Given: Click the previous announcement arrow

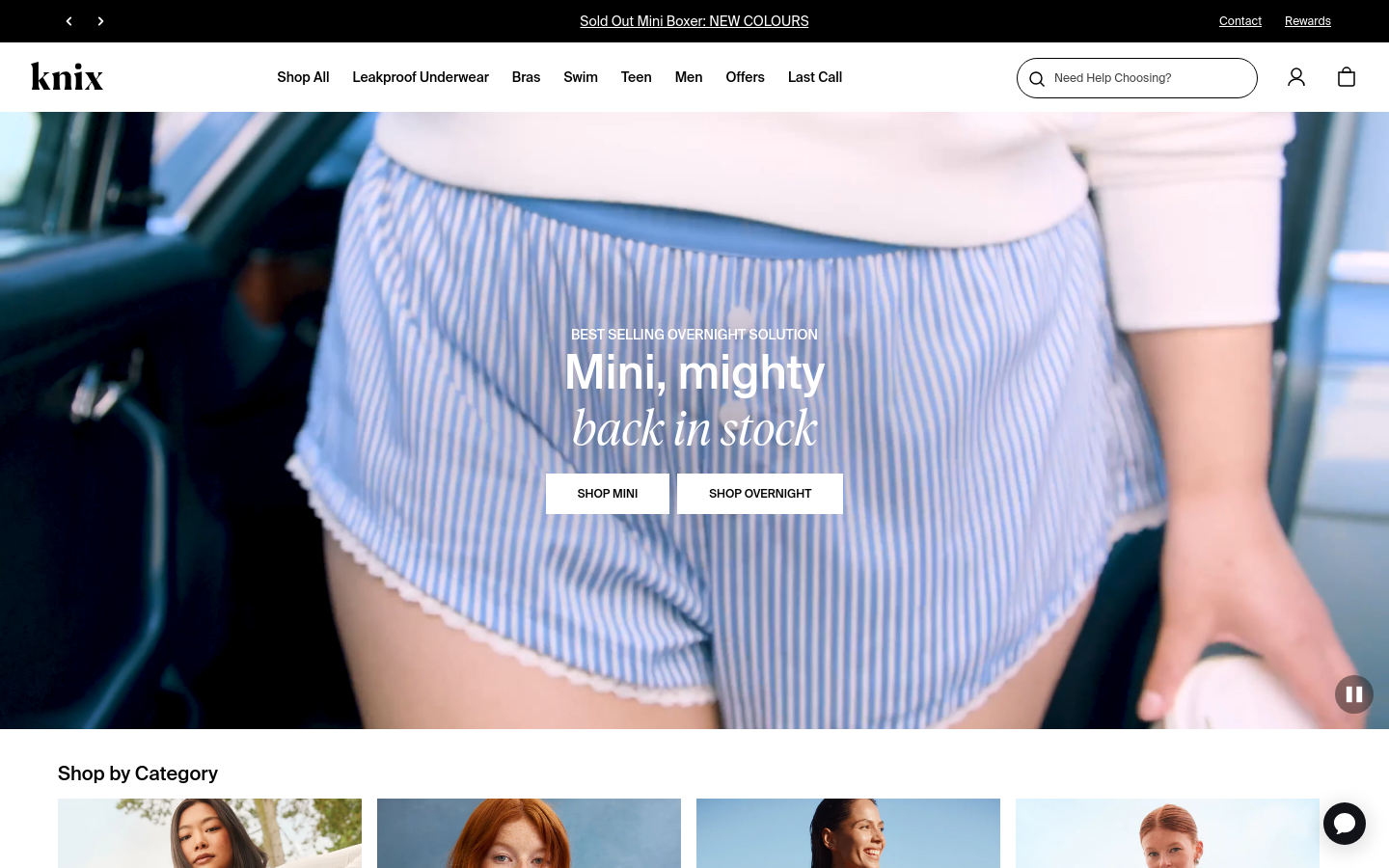Looking at the screenshot, I should 68,21.
